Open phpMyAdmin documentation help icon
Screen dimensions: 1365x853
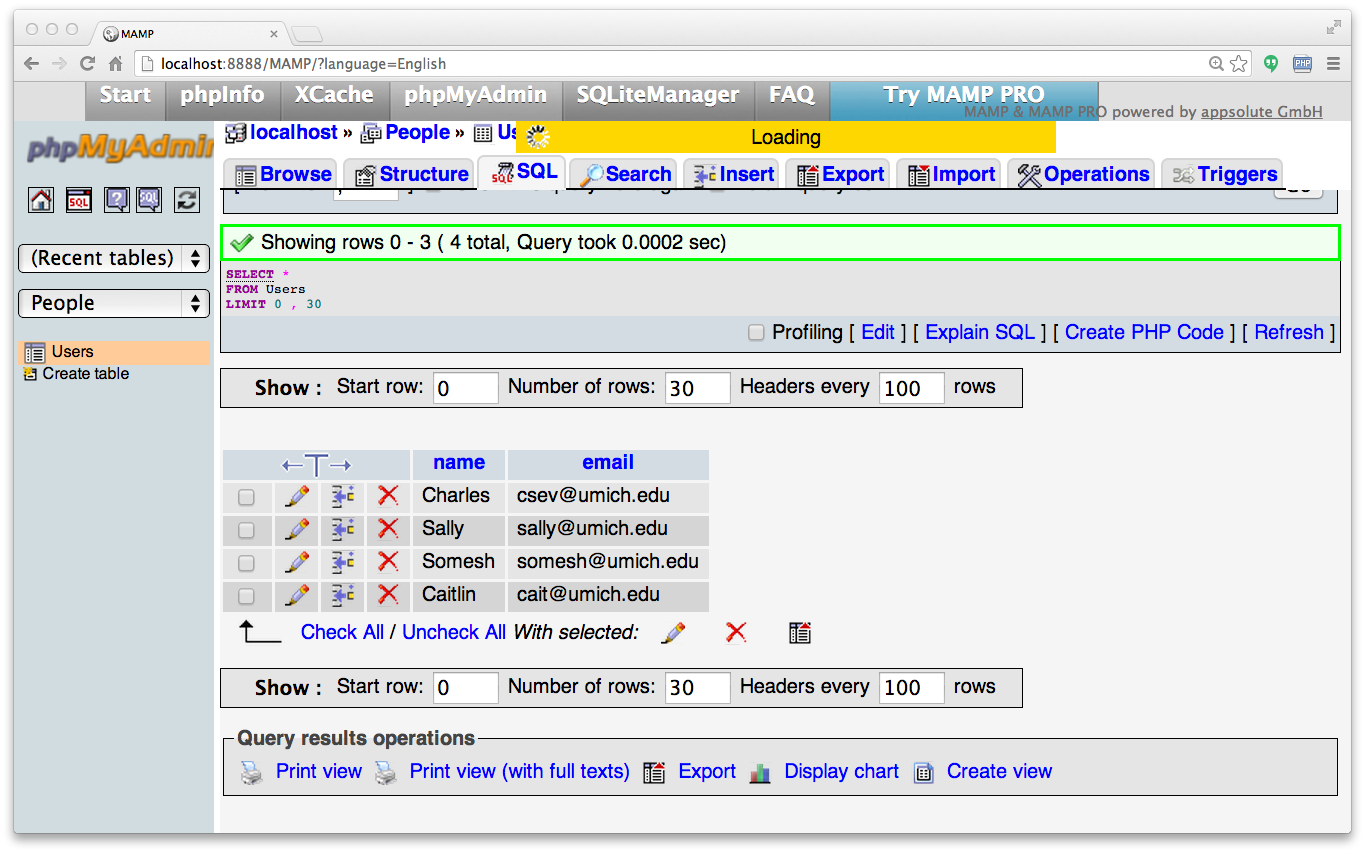pyautogui.click(x=117, y=199)
